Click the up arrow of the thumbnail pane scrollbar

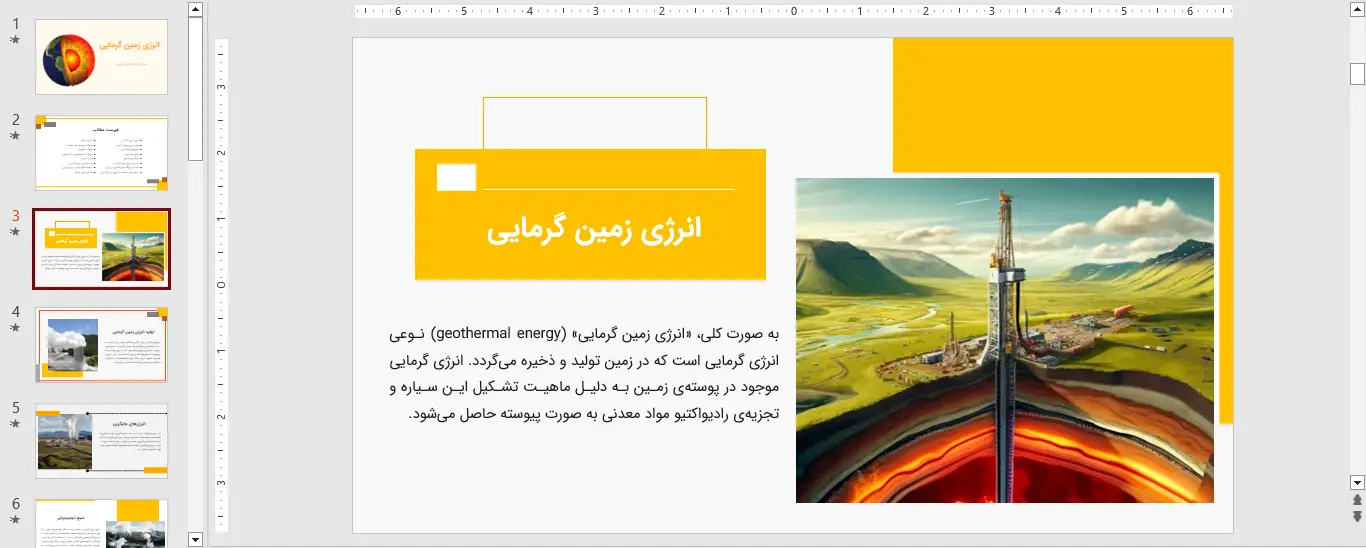pos(195,9)
